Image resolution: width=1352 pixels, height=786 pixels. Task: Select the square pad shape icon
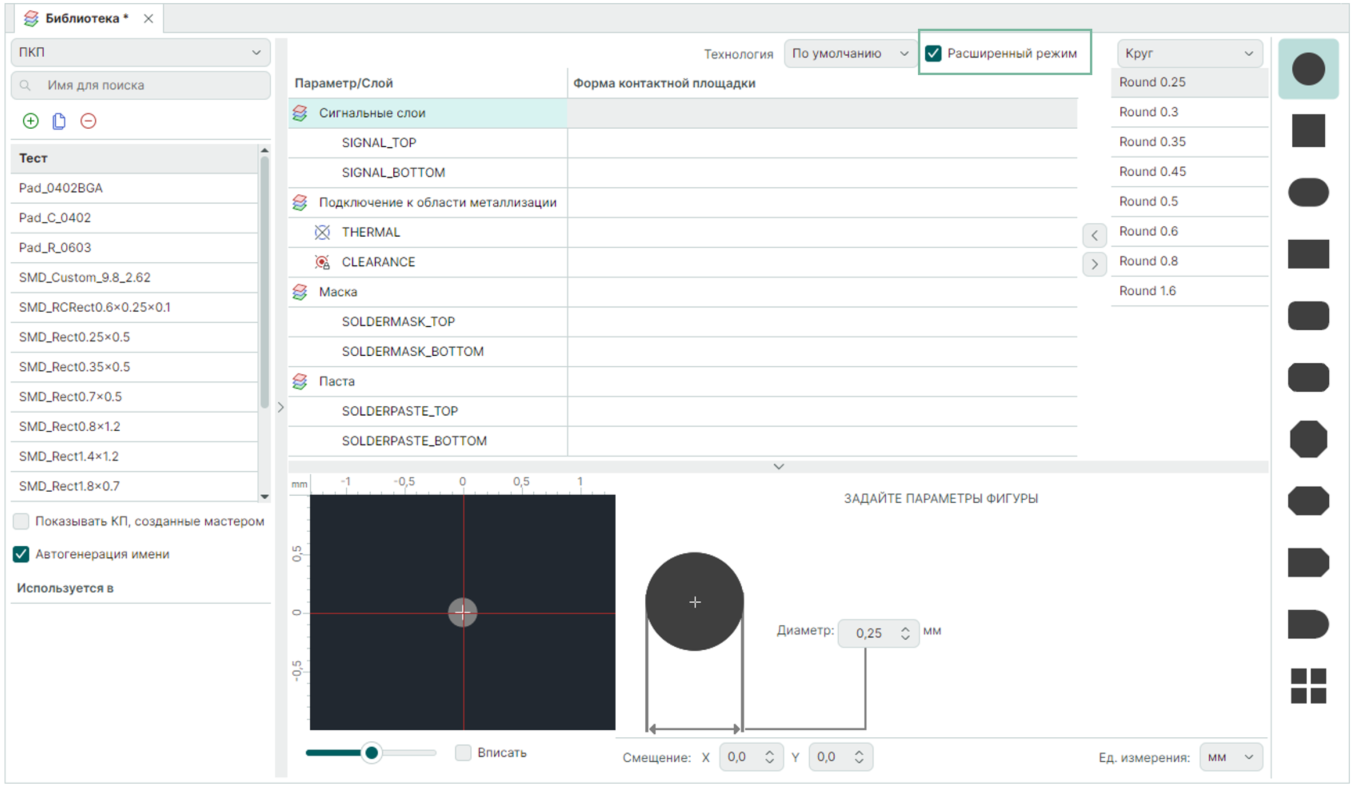(1308, 131)
